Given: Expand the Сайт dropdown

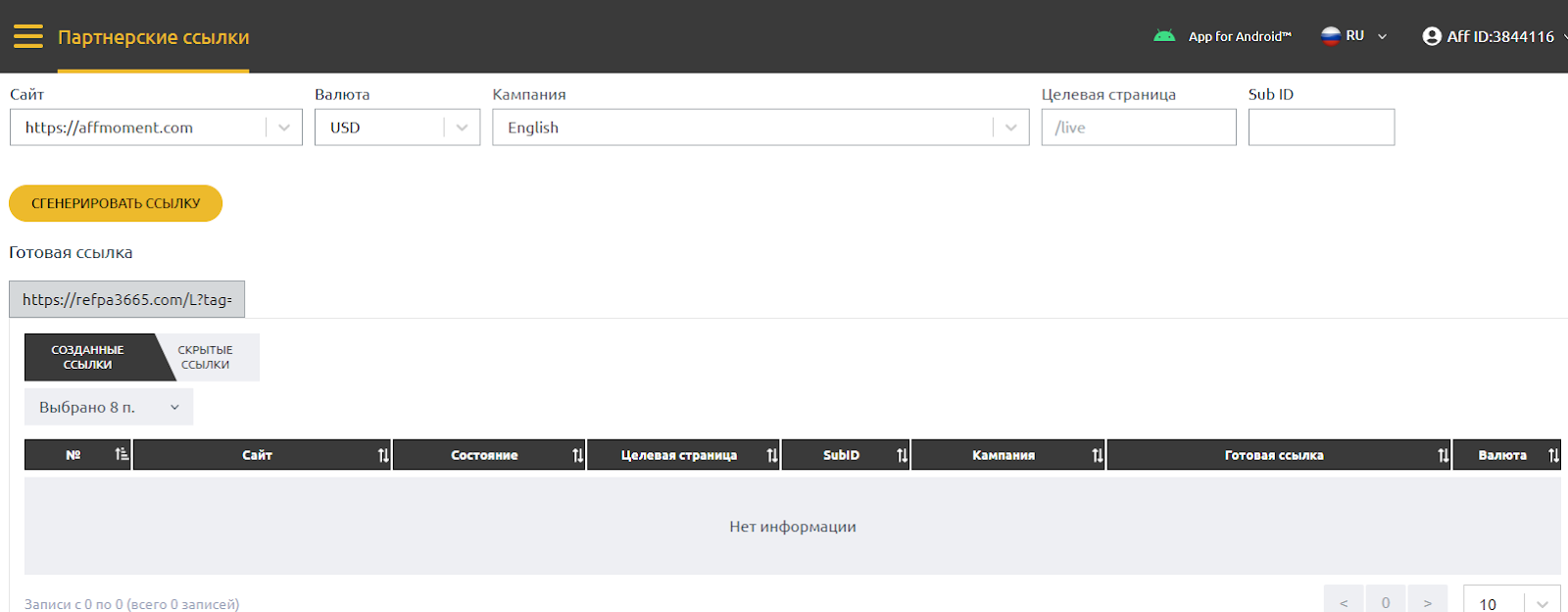Looking at the screenshot, I should (283, 127).
